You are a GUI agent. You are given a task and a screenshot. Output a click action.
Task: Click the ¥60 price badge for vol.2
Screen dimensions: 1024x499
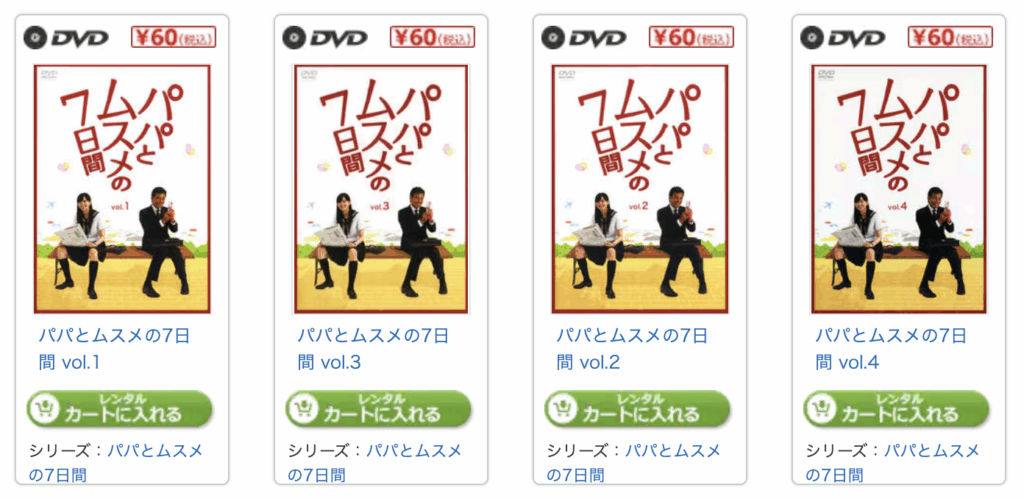pos(692,37)
